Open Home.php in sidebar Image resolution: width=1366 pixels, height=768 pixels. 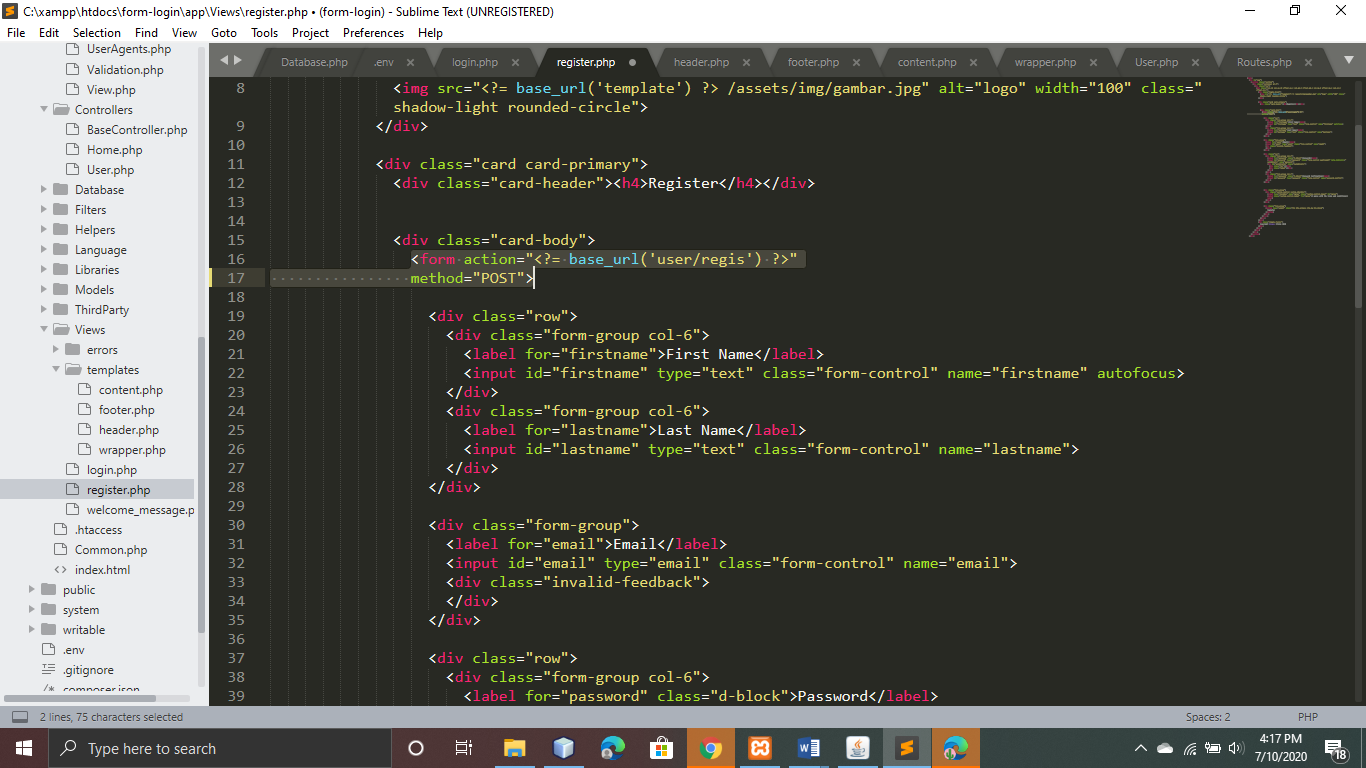114,150
